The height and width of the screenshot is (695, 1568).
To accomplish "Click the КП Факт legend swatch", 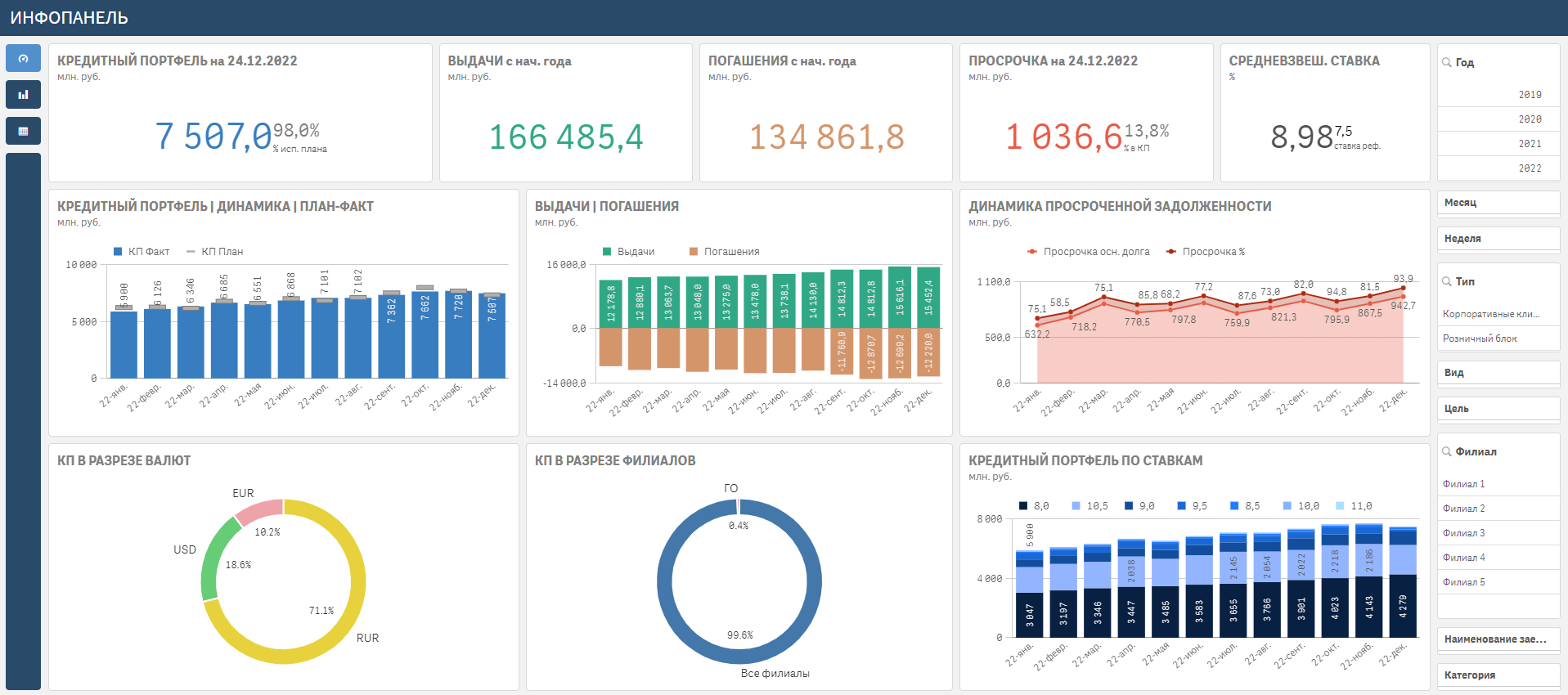I will click(x=118, y=252).
